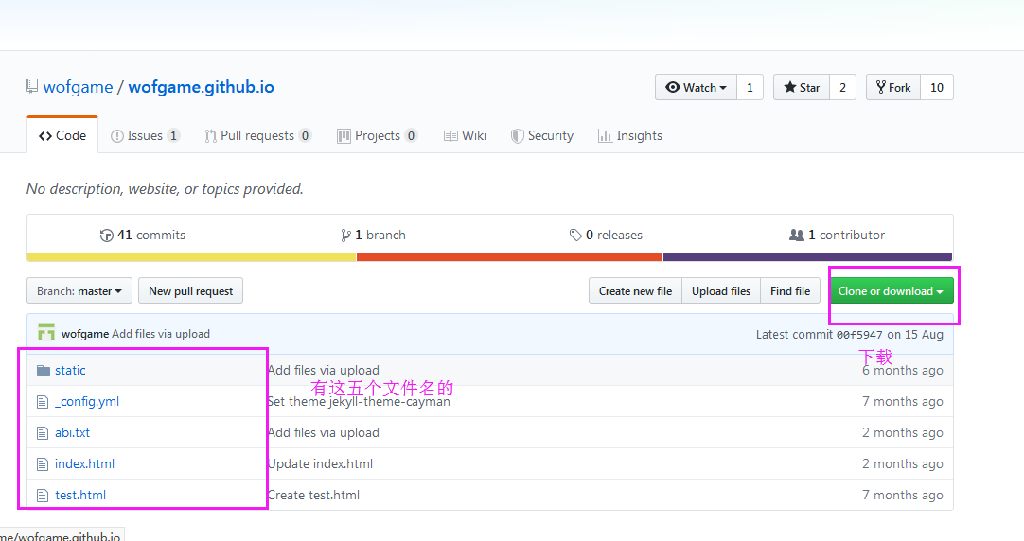Click the wofgame avatar in commit bar
1024x541 pixels.
point(46,333)
